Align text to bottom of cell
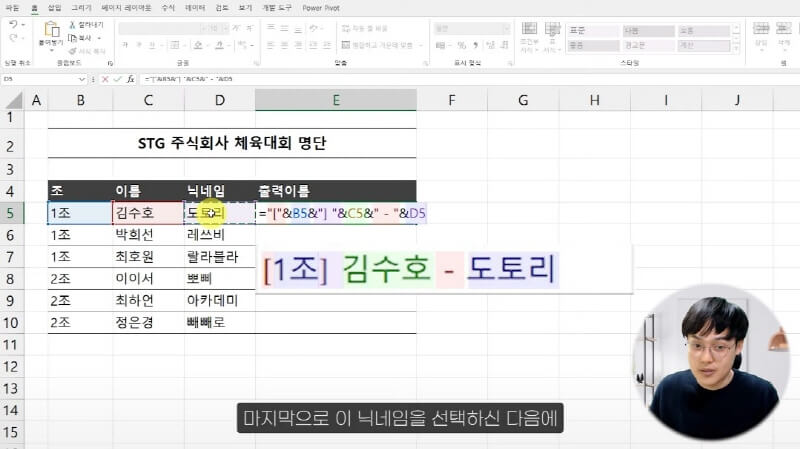Screen dimensions: 800x449 [297, 28]
